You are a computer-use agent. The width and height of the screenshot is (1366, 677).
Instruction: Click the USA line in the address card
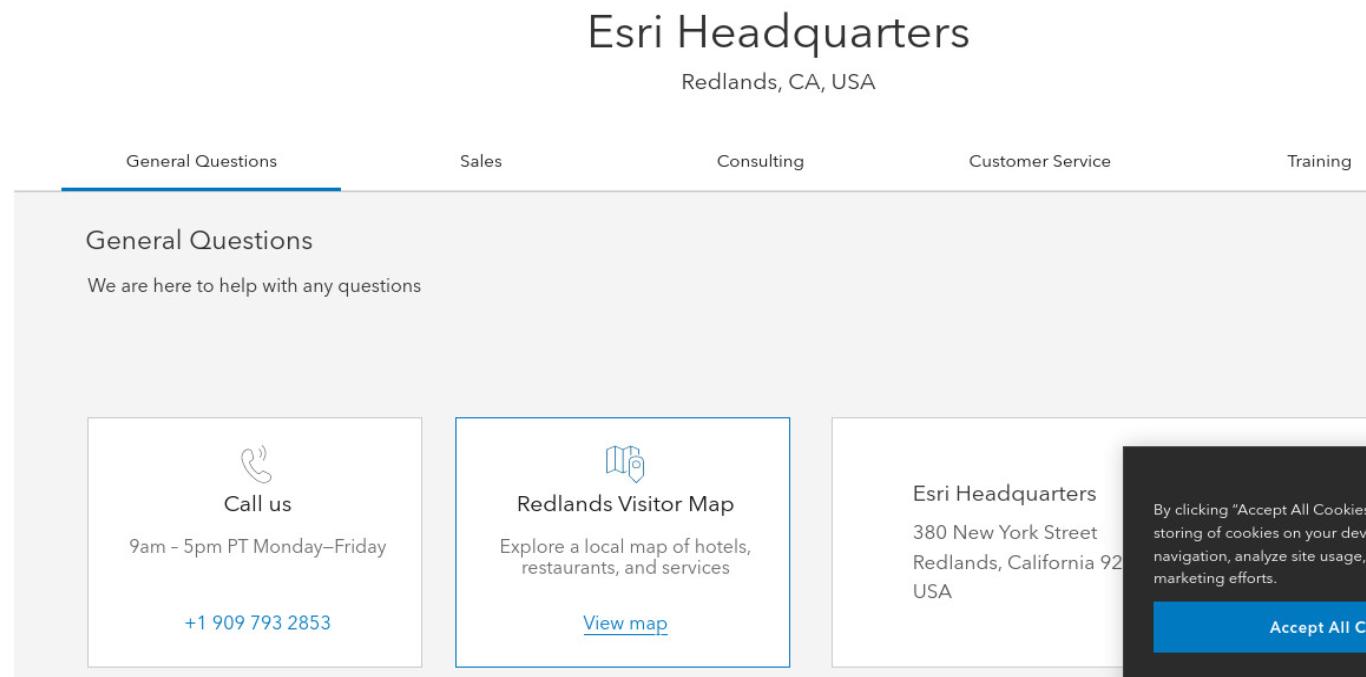point(932,591)
